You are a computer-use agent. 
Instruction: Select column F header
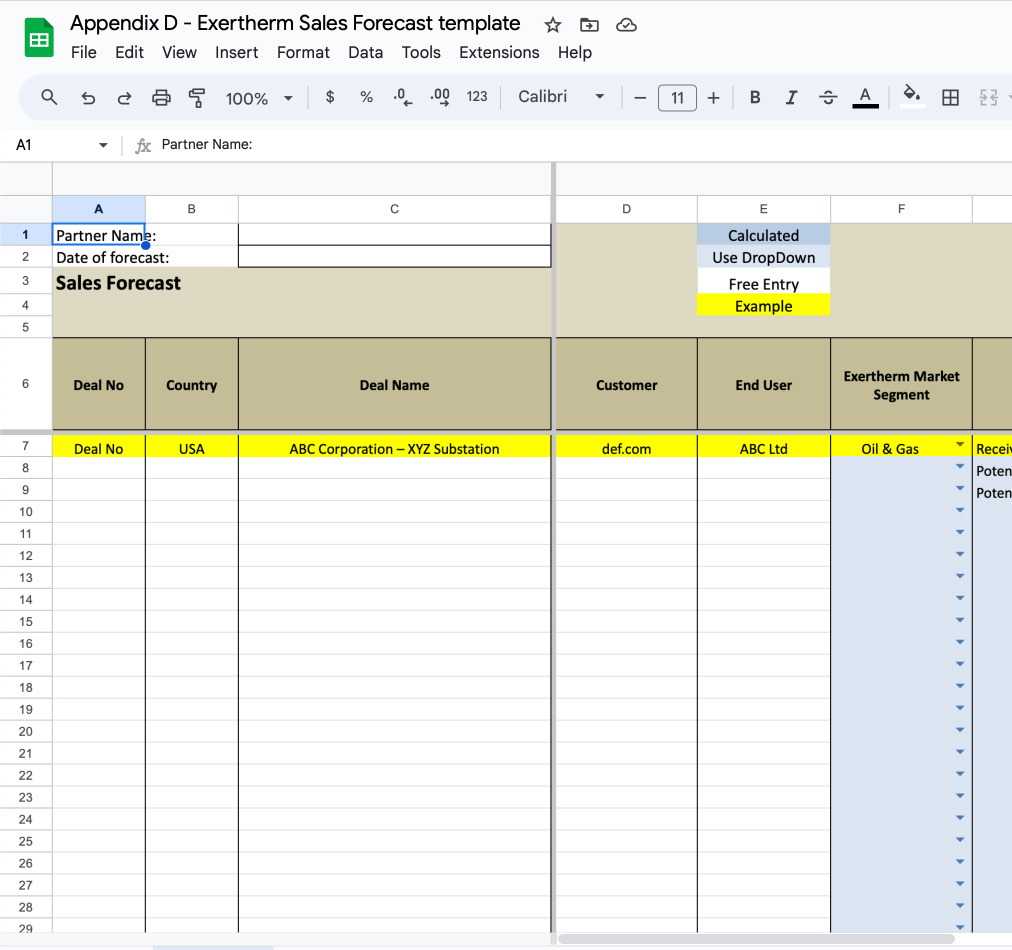coord(901,209)
